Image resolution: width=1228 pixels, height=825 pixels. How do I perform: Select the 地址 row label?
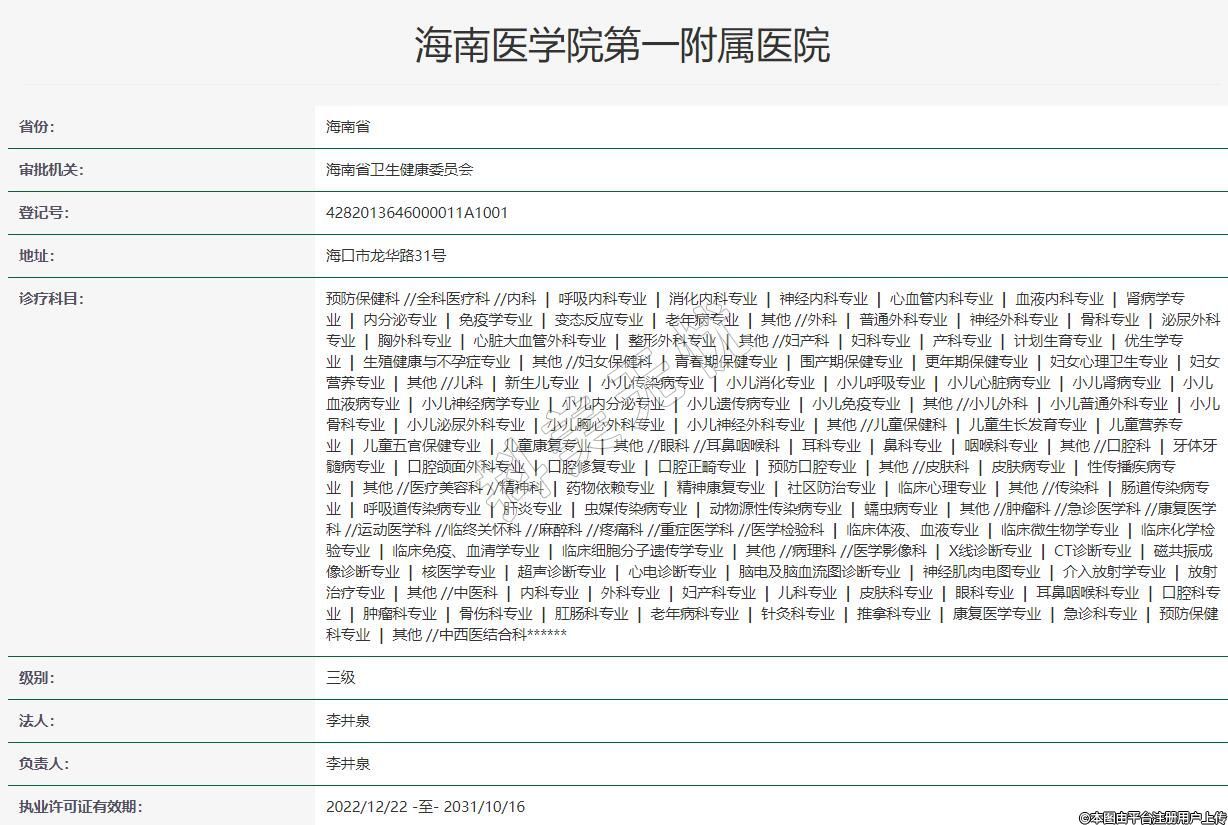(37, 256)
